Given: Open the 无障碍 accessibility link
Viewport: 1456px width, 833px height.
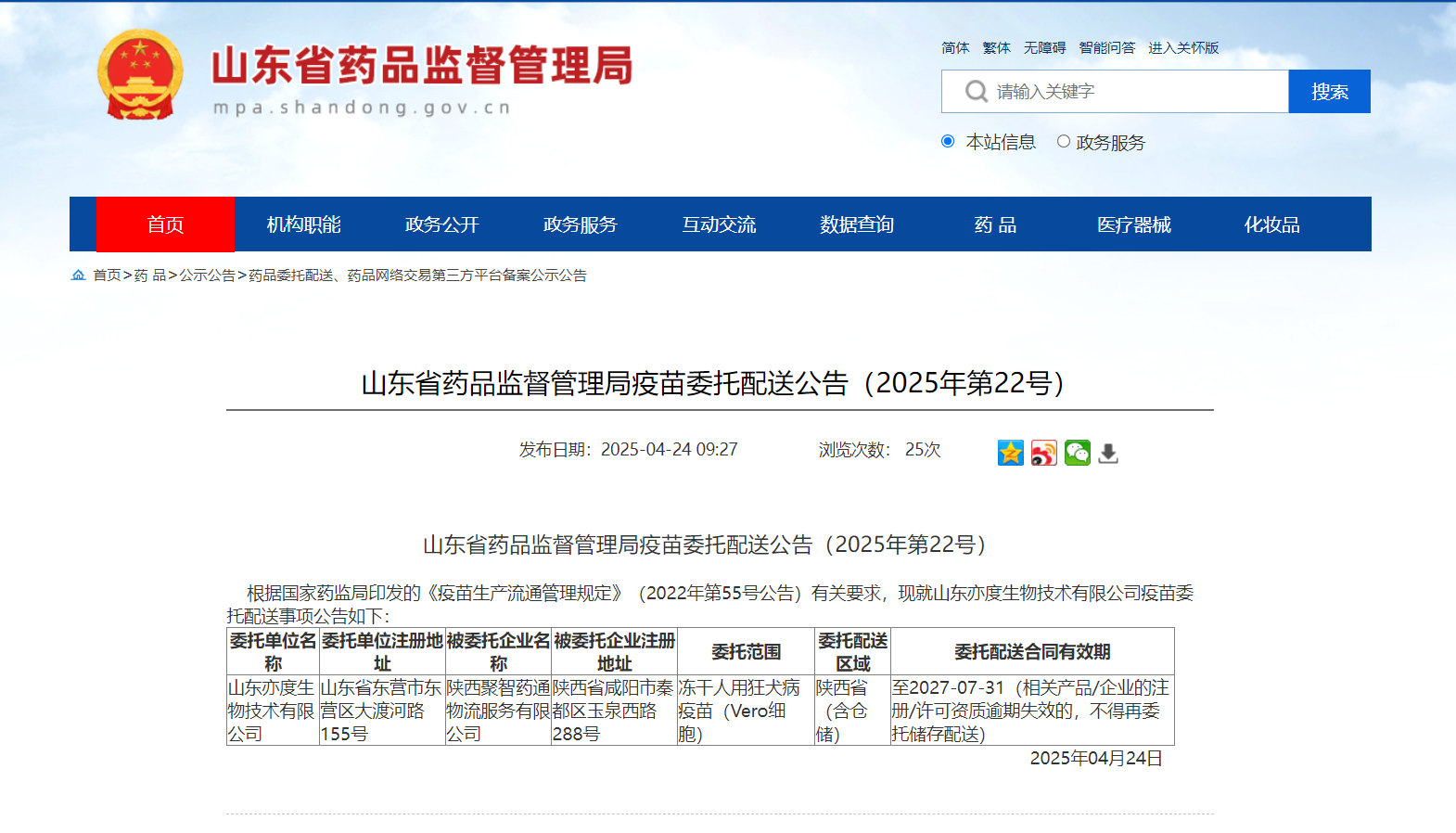Looking at the screenshot, I should pyautogui.click(x=1044, y=47).
